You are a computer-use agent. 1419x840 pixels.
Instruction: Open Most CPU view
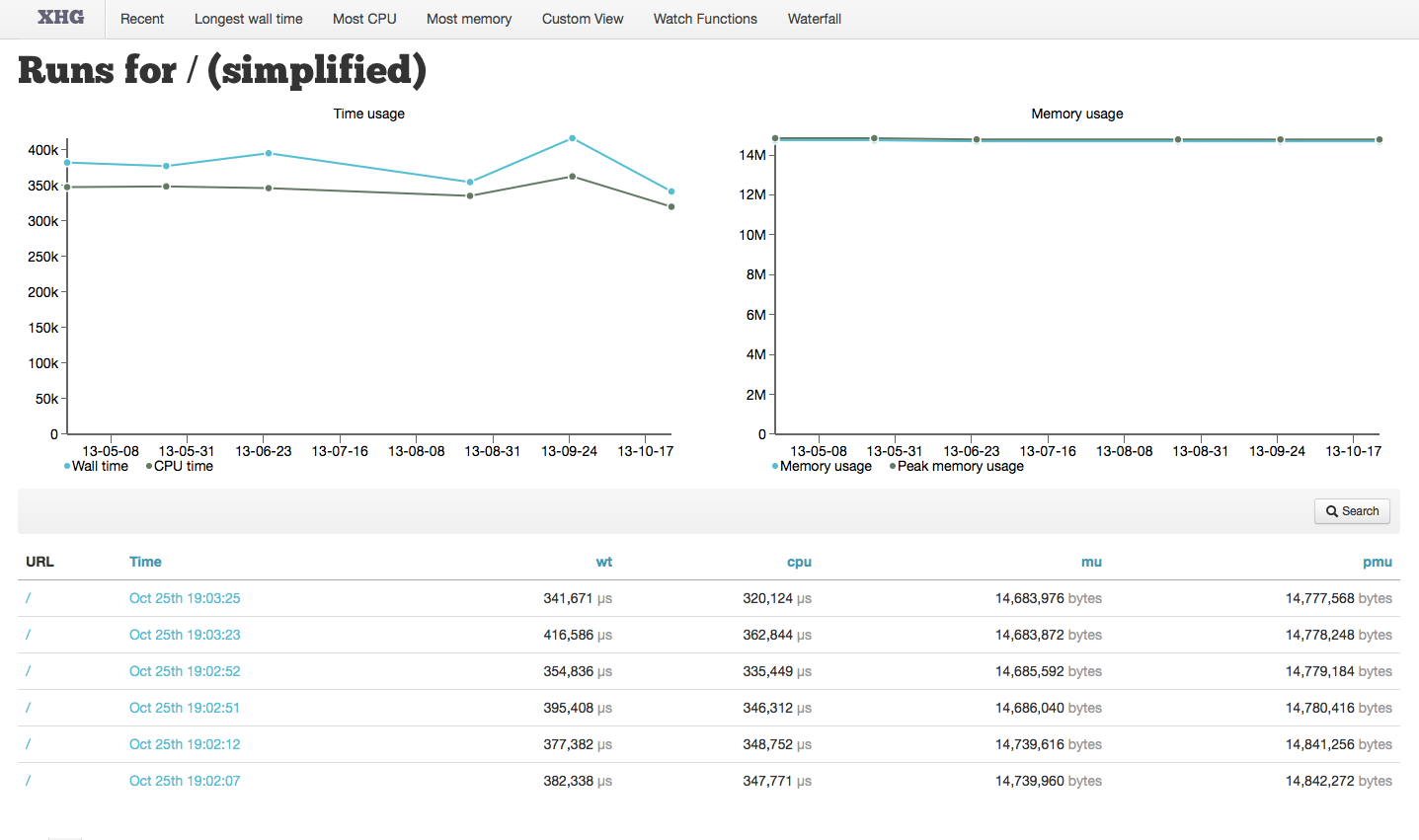click(x=364, y=19)
